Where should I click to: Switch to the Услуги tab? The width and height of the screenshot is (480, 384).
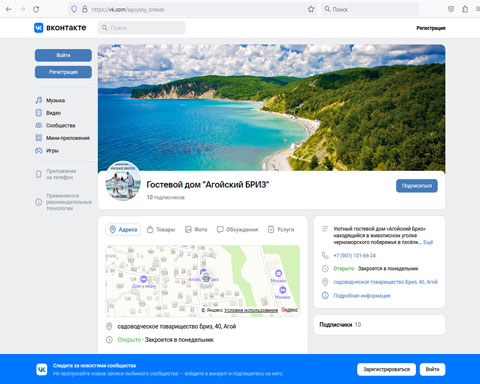[281, 229]
